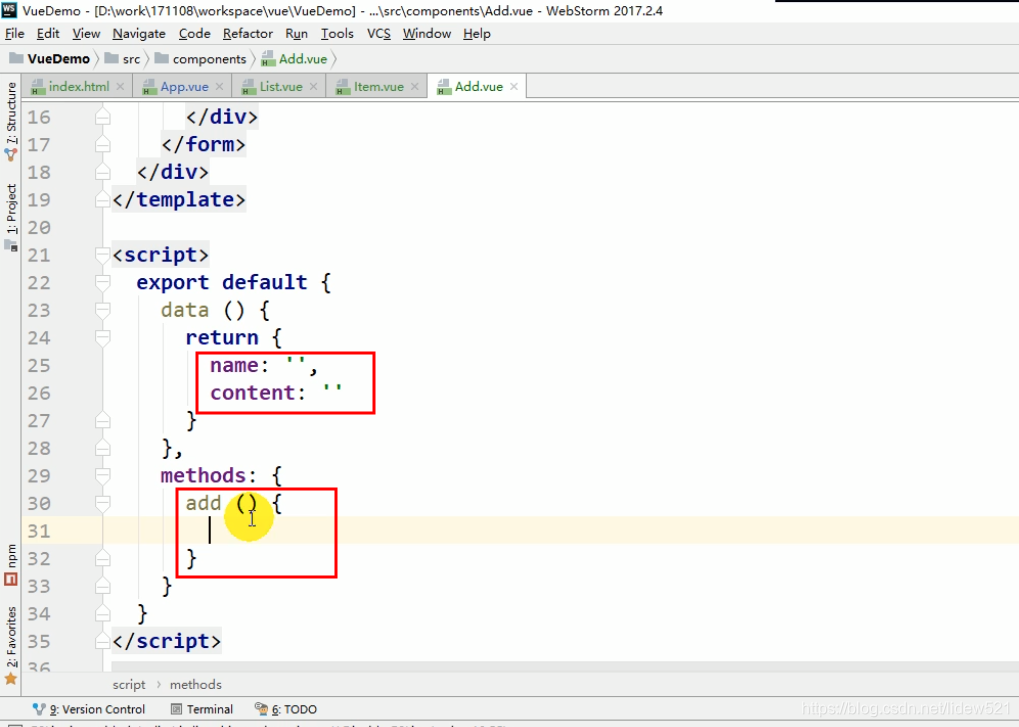The height and width of the screenshot is (727, 1019).
Task: Click script in the editor breadcrumb
Action: coord(129,685)
